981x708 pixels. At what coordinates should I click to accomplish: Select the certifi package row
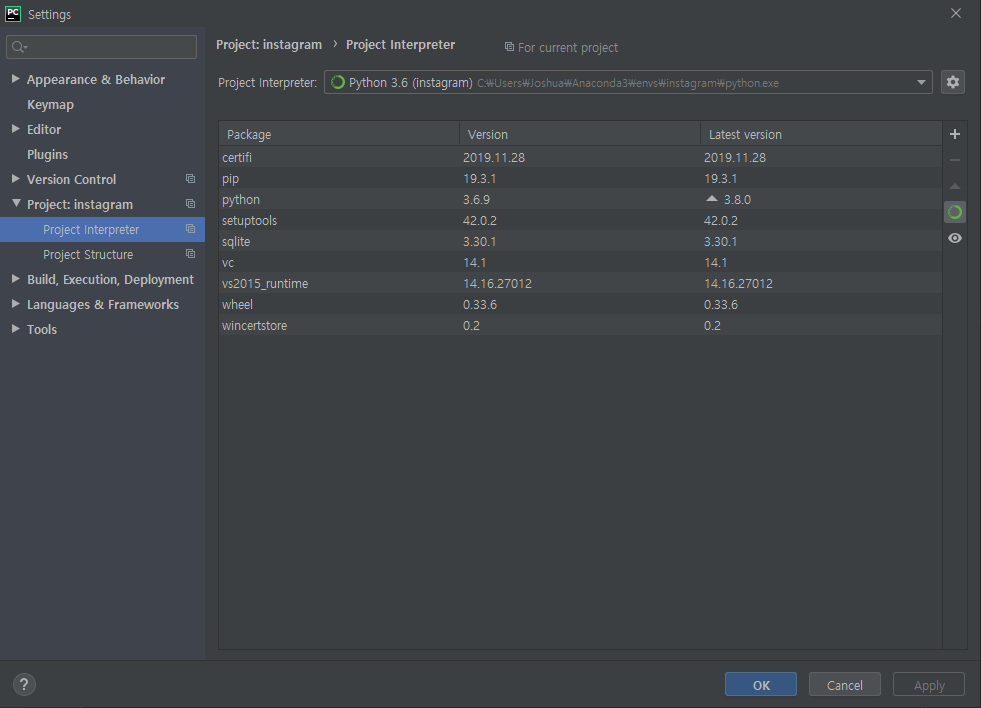580,157
